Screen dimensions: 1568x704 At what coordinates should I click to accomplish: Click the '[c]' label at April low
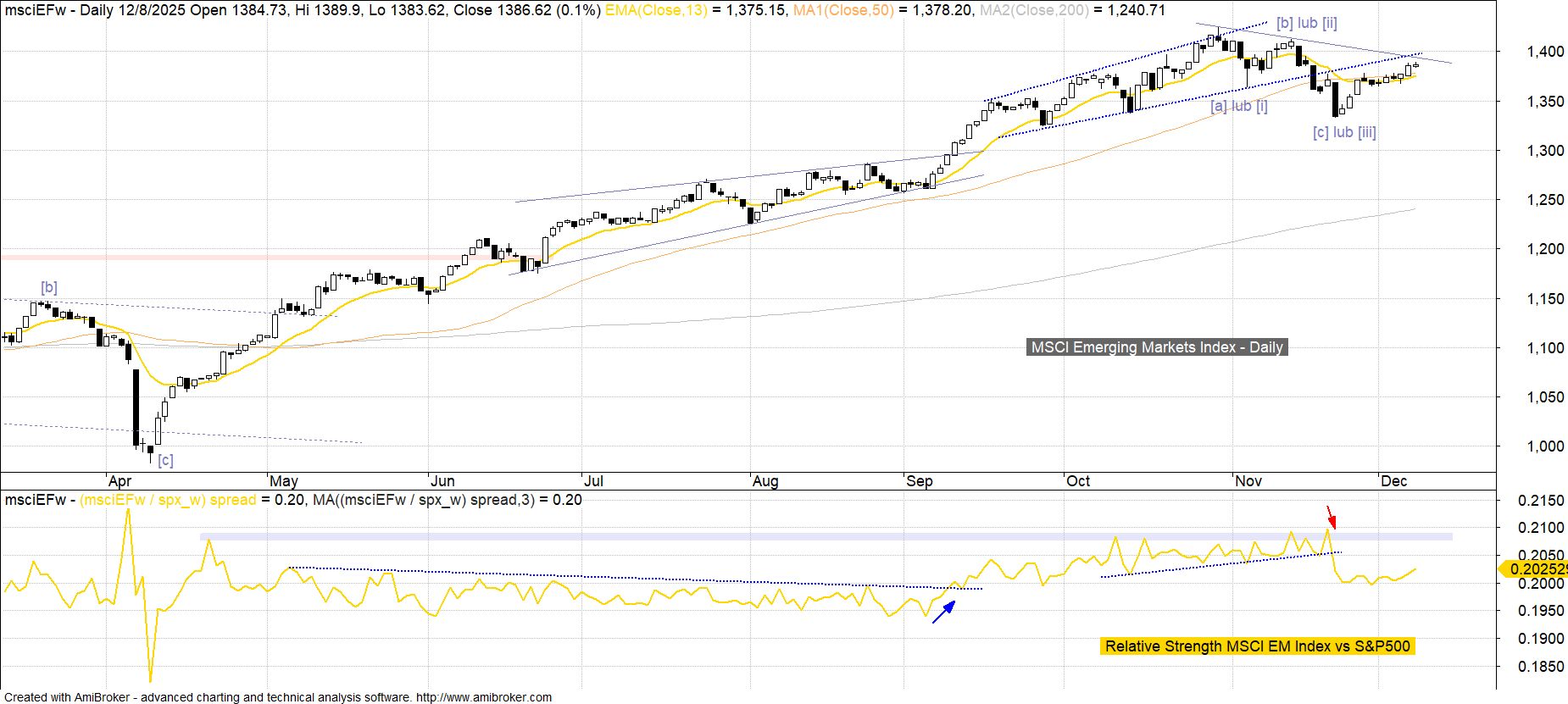165,460
